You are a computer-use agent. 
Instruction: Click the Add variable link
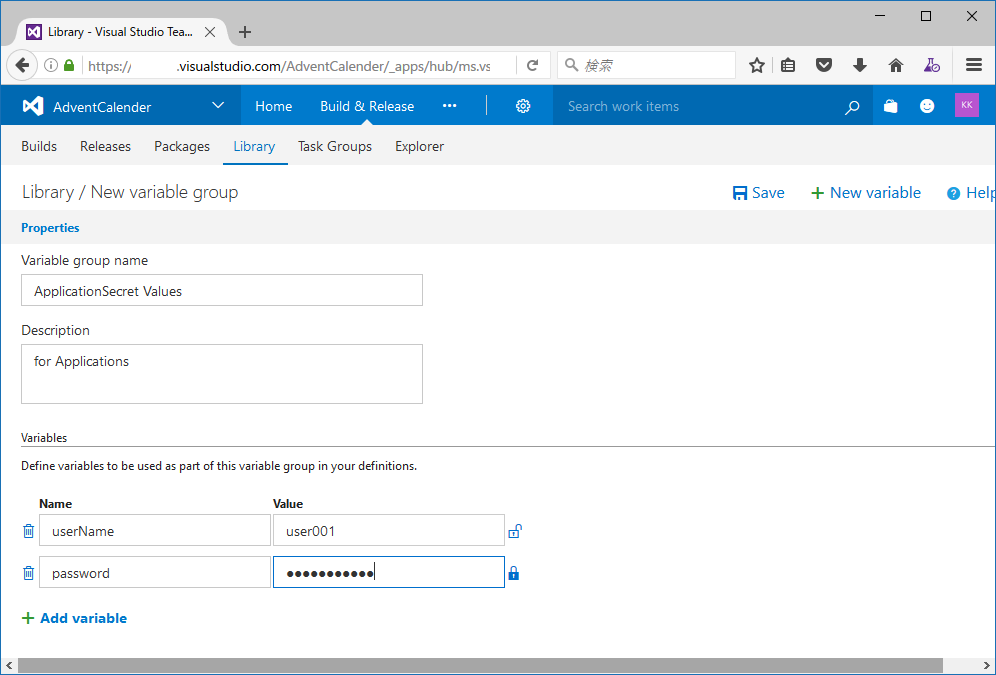(74, 618)
